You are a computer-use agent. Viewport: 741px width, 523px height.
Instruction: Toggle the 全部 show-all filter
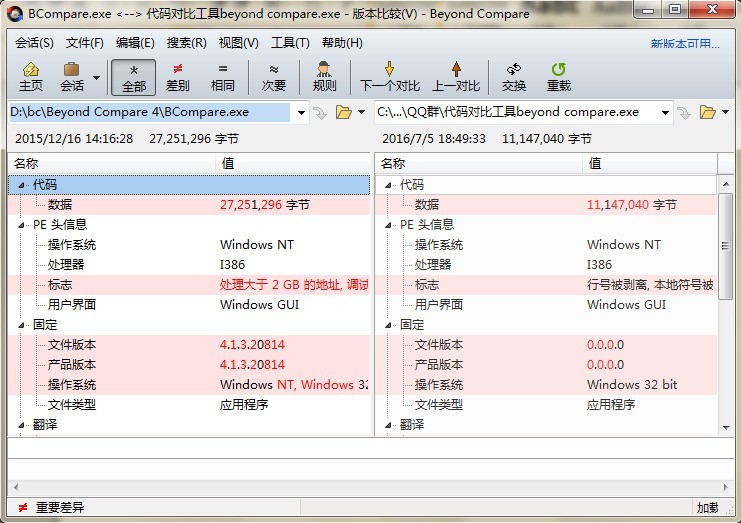coord(134,77)
